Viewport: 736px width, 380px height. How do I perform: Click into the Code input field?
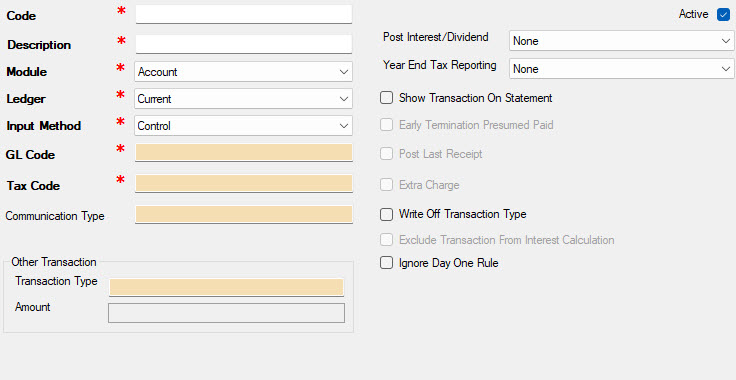[244, 15]
